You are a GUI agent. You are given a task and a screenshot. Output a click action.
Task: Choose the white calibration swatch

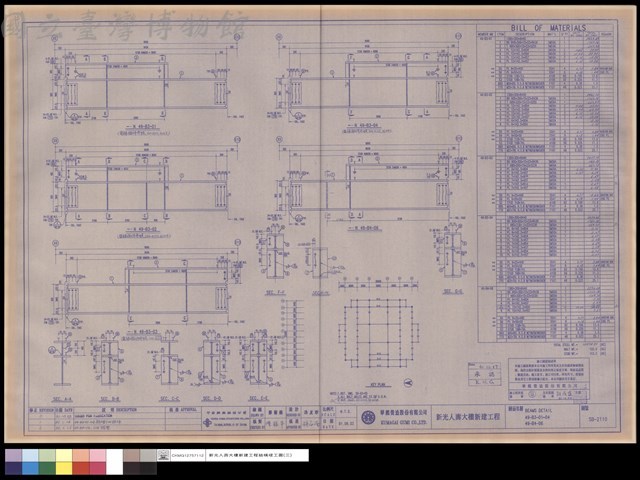point(114,462)
